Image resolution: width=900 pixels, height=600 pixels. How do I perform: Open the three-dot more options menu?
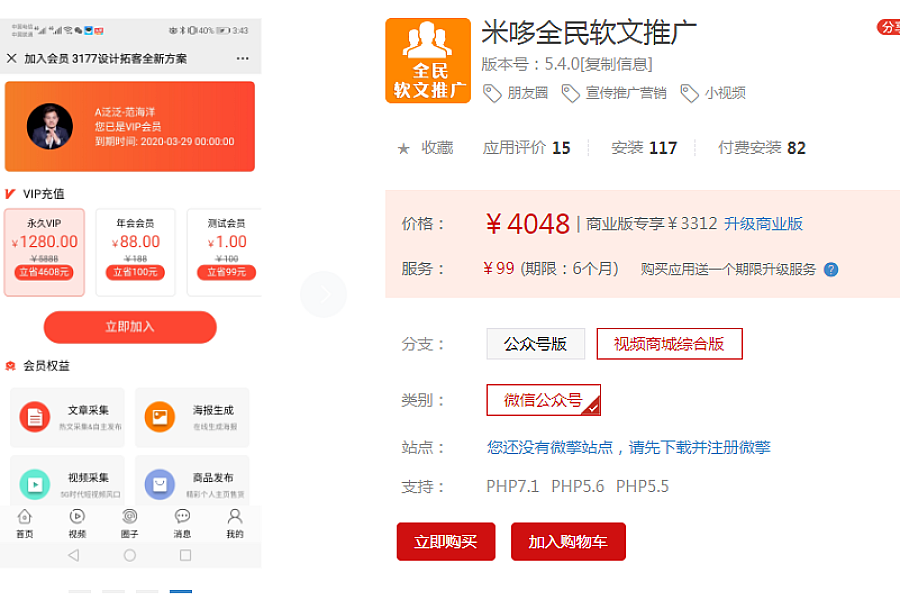[x=242, y=59]
